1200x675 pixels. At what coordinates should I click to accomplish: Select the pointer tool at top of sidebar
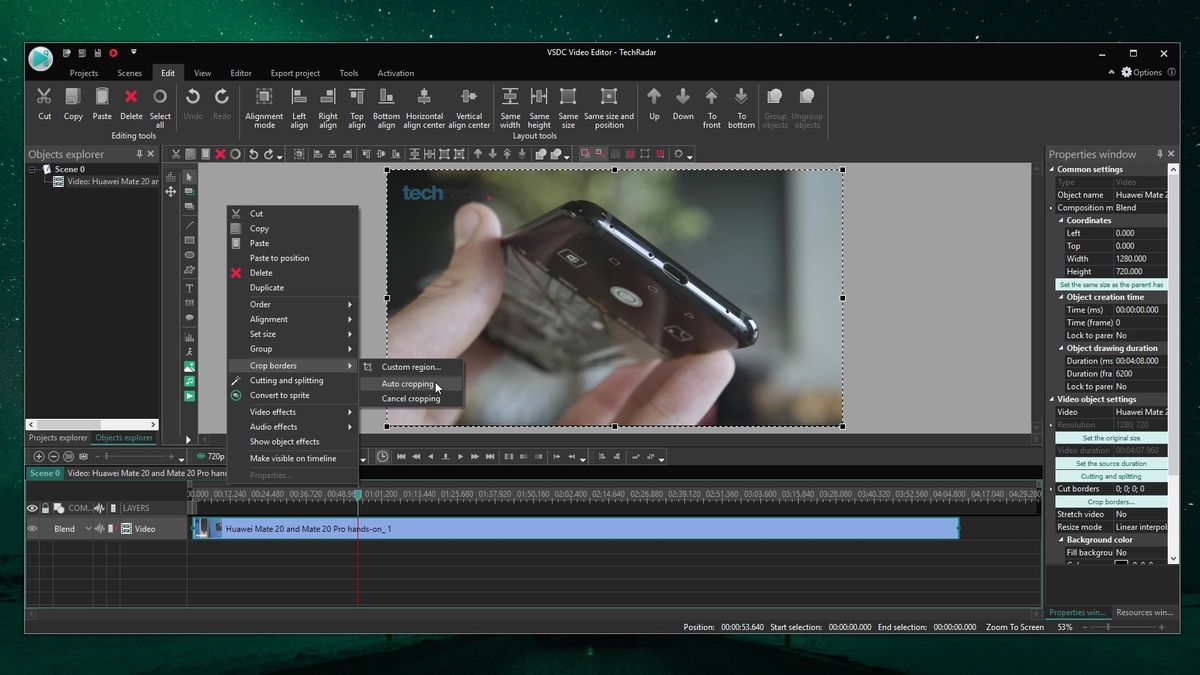pos(190,177)
